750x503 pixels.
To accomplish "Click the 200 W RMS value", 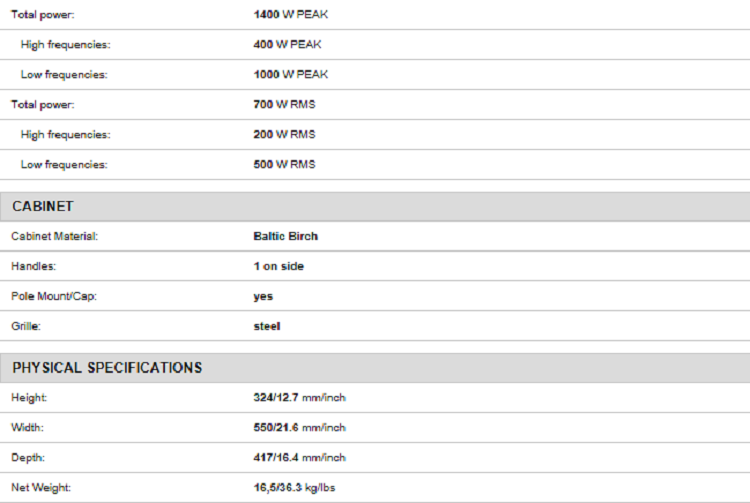I will click(284, 134).
